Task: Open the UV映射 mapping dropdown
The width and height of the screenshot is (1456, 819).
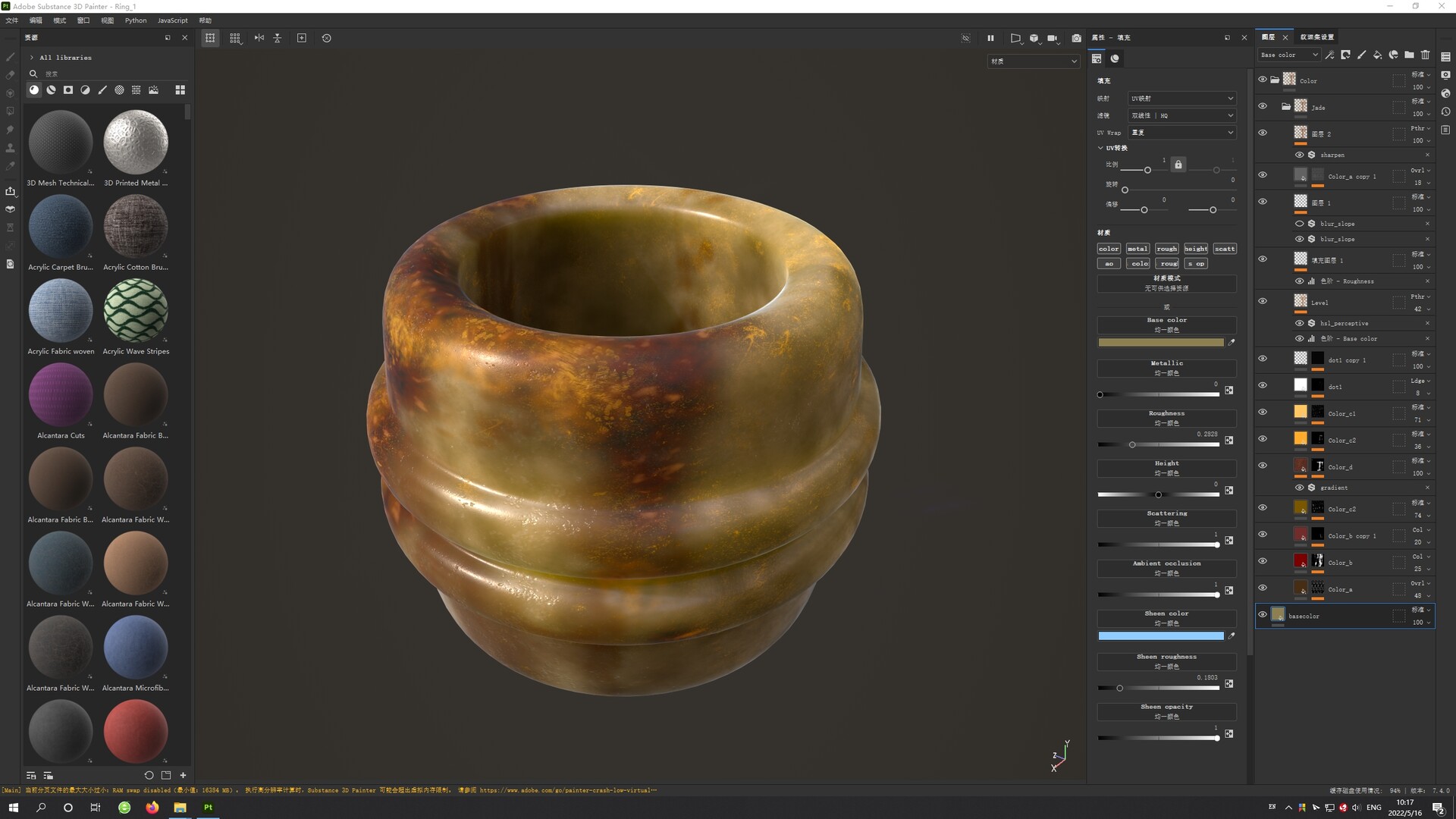Action: click(1181, 98)
